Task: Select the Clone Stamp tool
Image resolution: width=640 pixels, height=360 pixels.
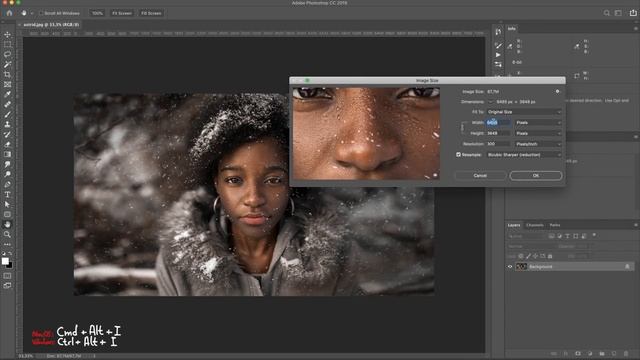Action: pos(7,124)
